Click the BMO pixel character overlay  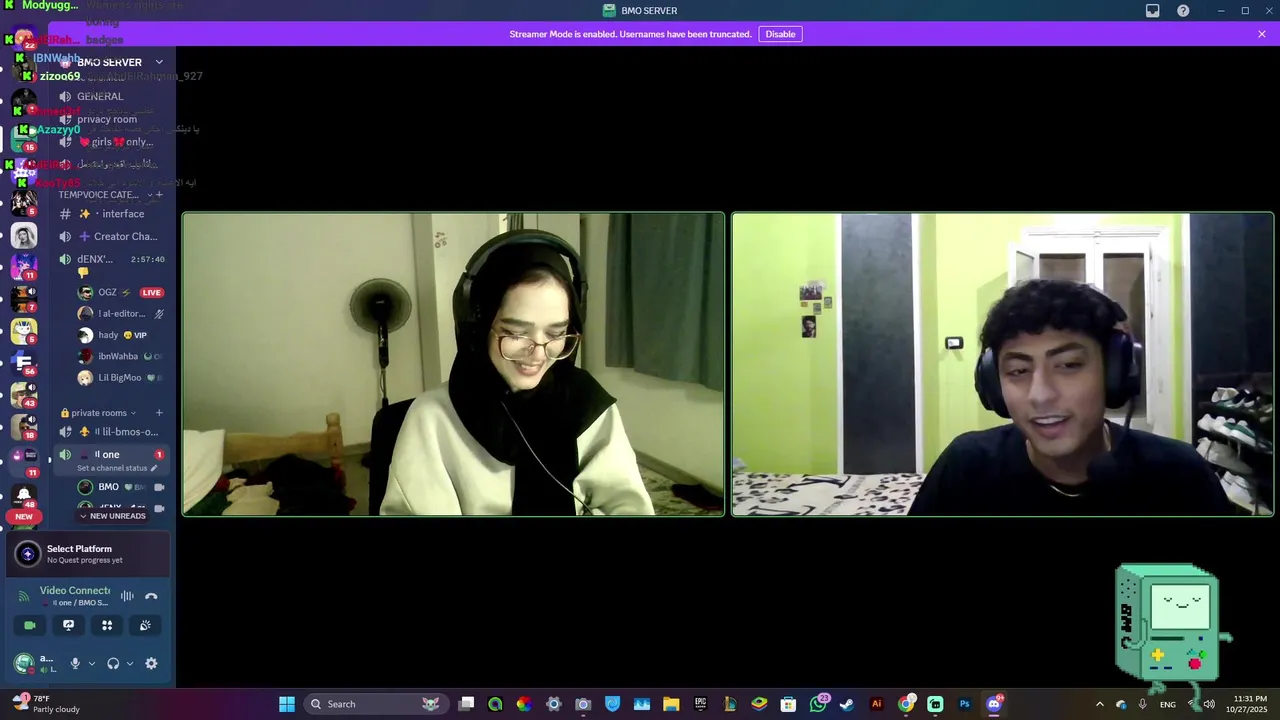point(1172,632)
